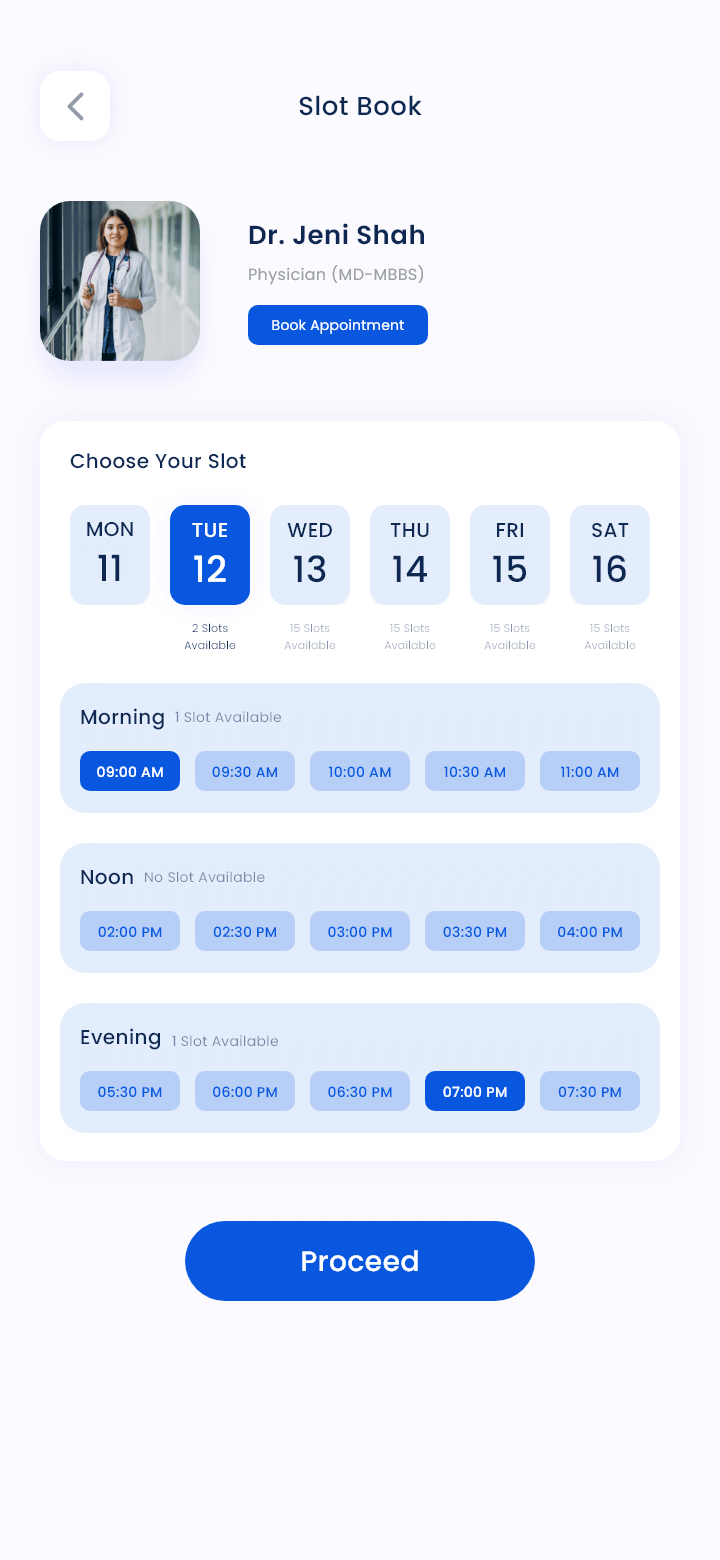The width and height of the screenshot is (720, 1560).
Task: Open Dr. Jeni Shah's profile photo
Action: [x=120, y=281]
